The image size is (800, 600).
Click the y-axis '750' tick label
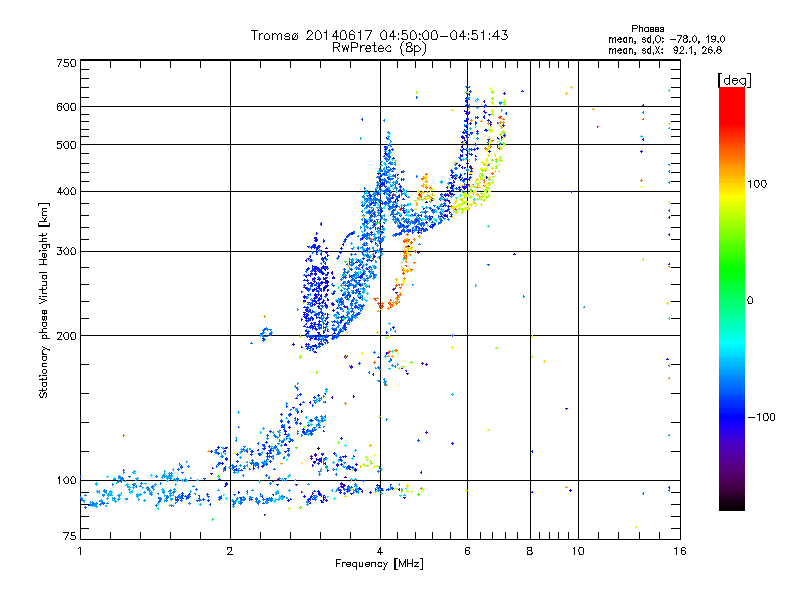point(66,63)
